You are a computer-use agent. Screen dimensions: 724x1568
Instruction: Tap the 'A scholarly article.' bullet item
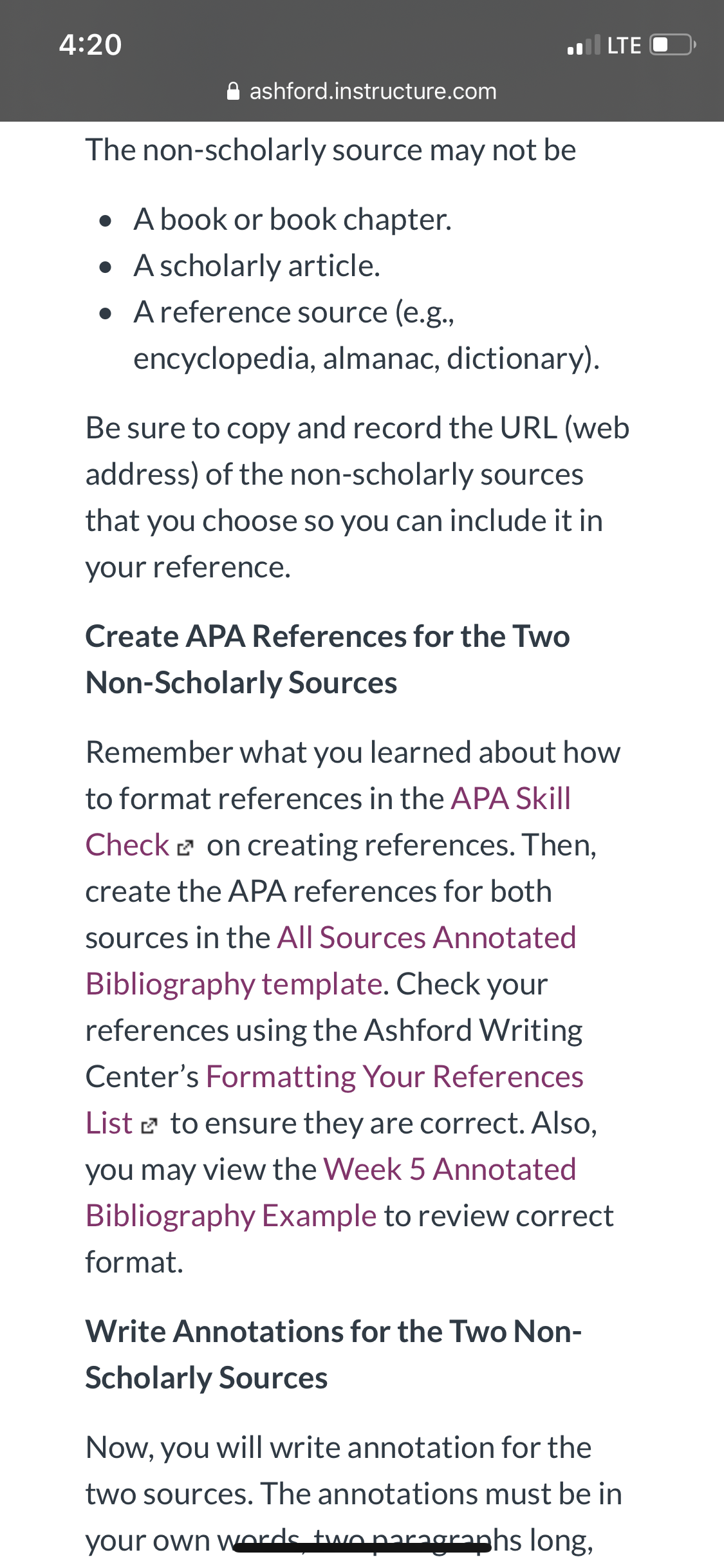click(257, 266)
